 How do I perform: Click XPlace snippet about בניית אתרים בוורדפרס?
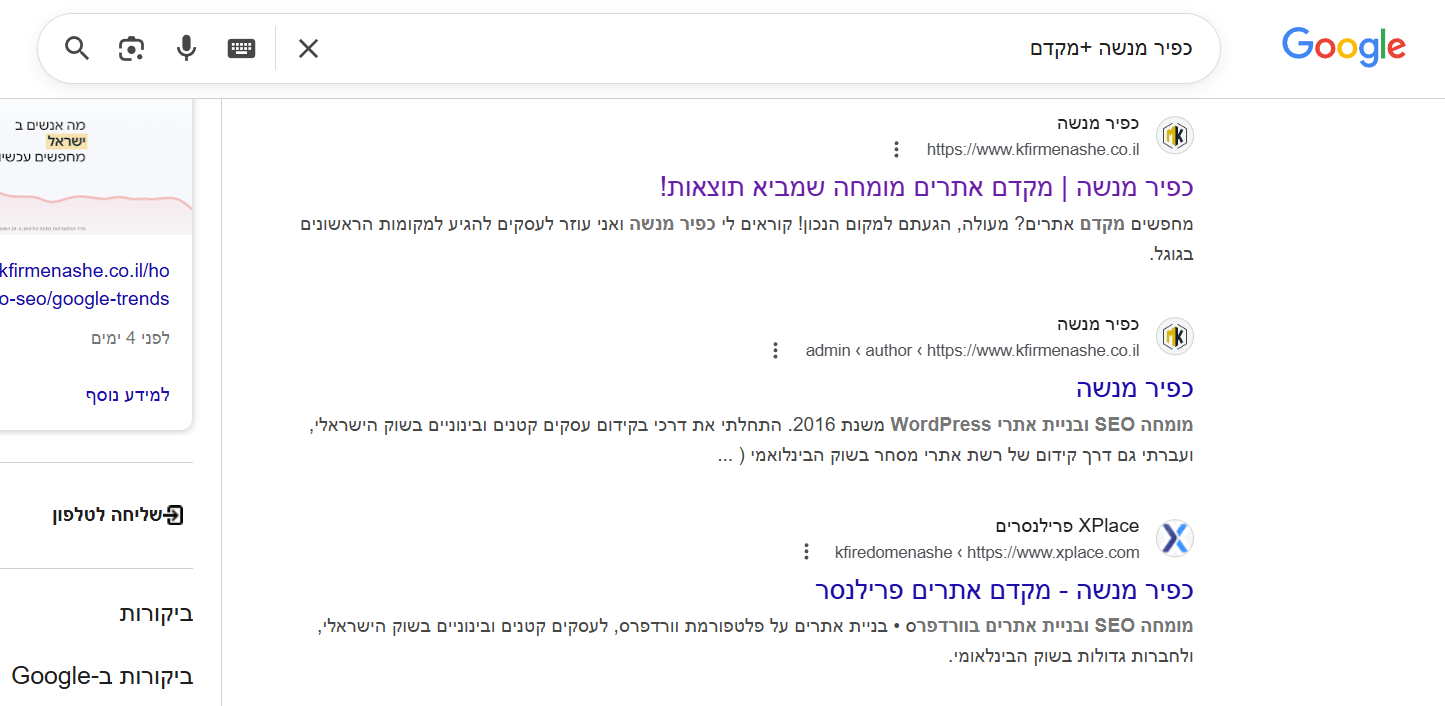click(756, 641)
